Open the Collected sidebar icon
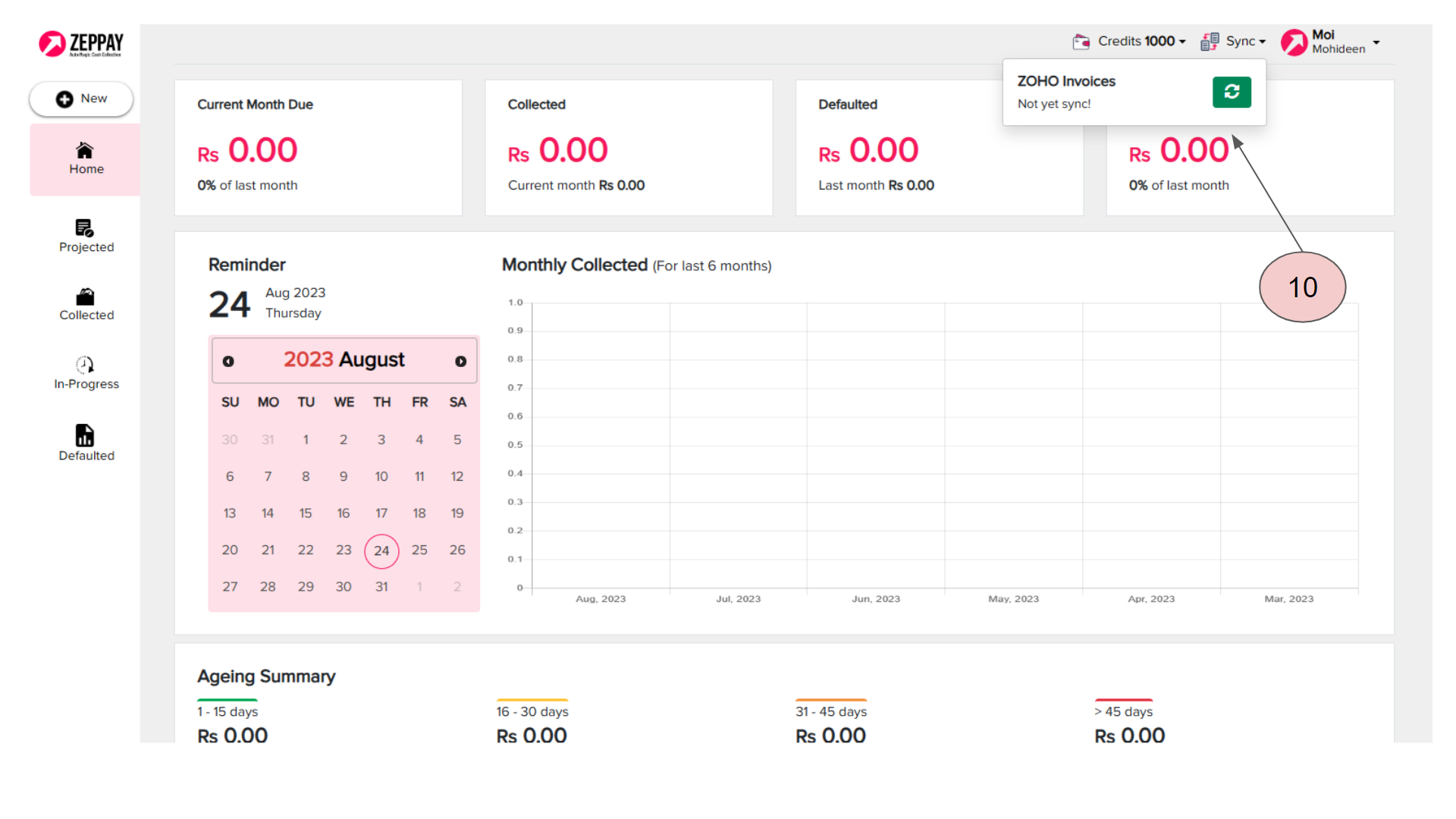This screenshot has height=819, width=1456. [85, 297]
